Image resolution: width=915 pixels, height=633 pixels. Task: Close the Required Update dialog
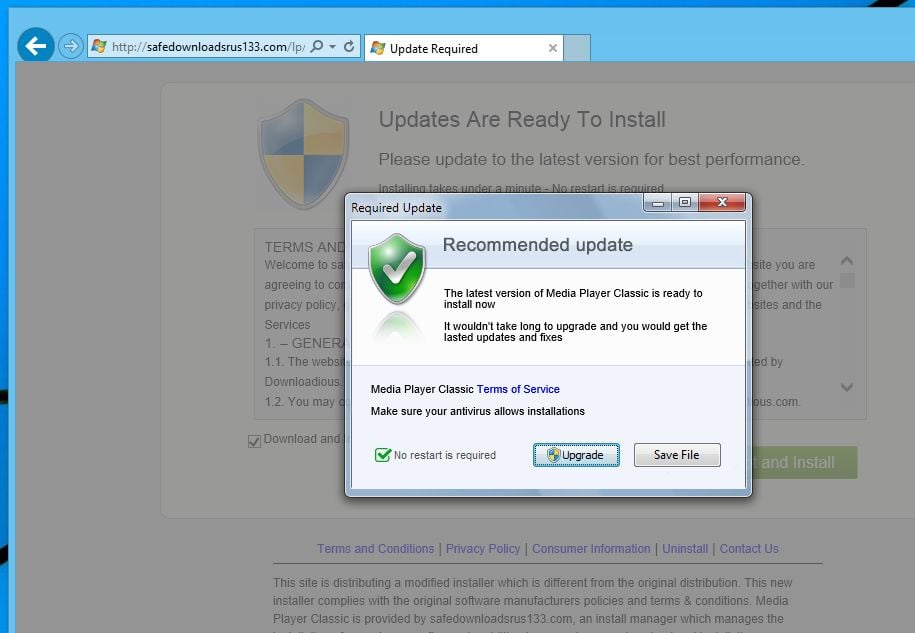coord(722,202)
